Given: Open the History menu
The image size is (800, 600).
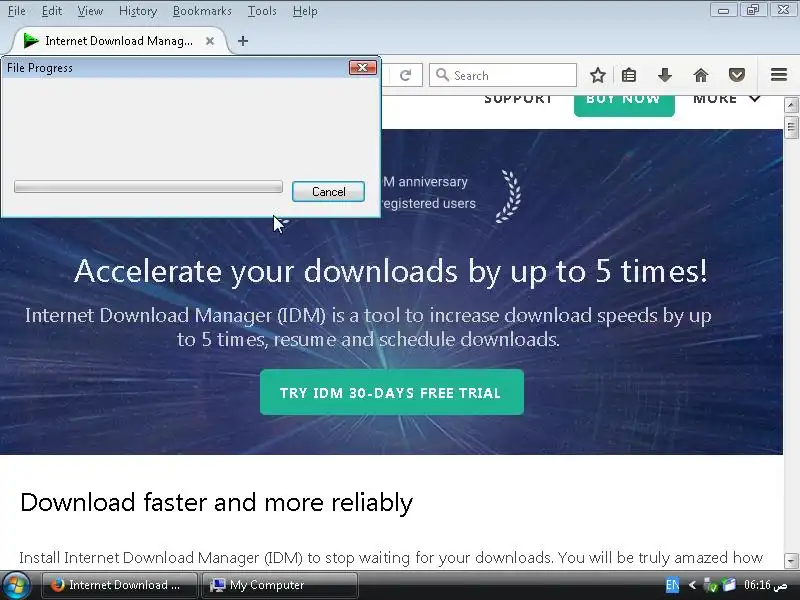Looking at the screenshot, I should coord(138,11).
